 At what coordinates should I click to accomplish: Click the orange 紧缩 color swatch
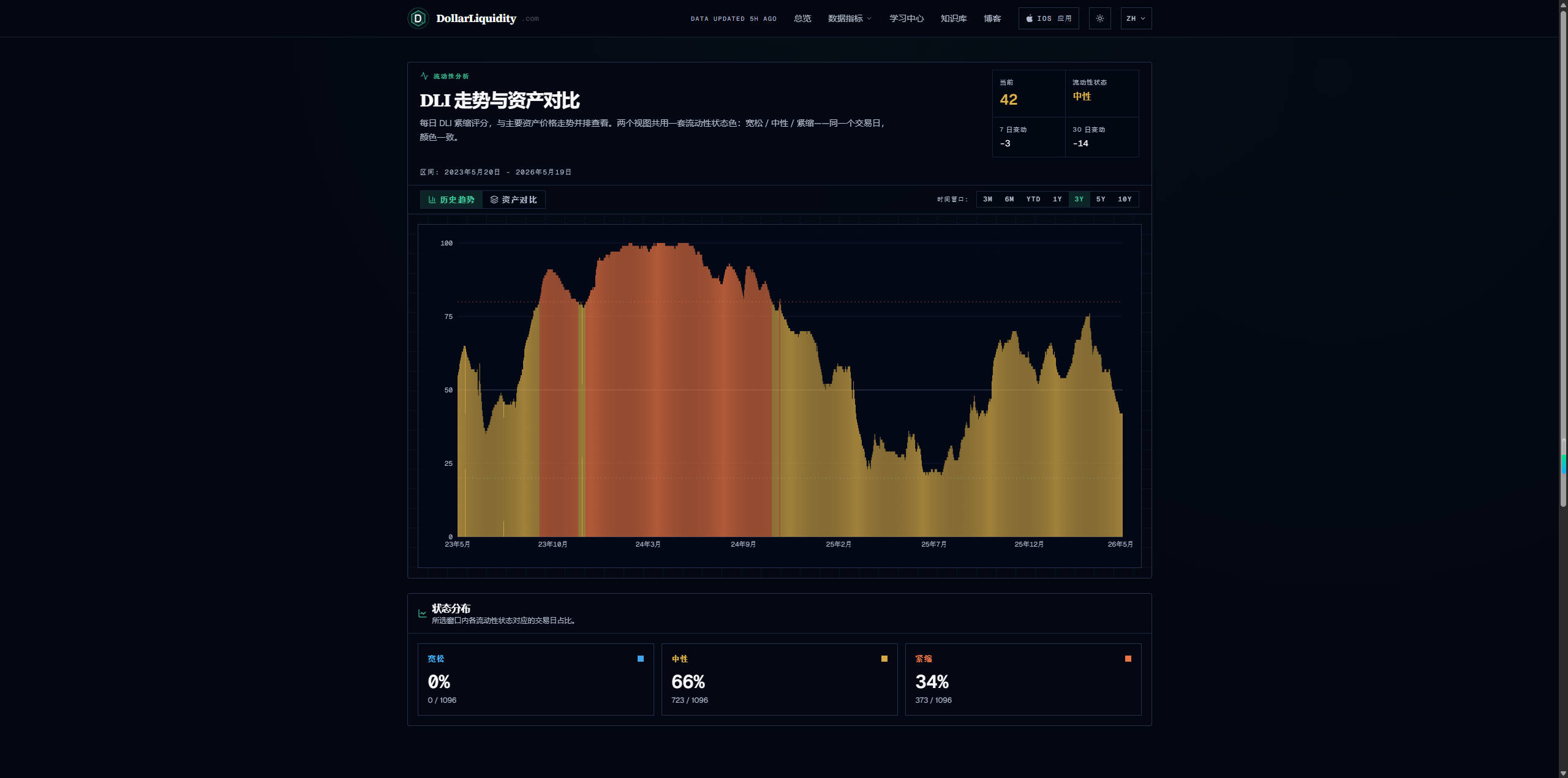(x=1128, y=659)
